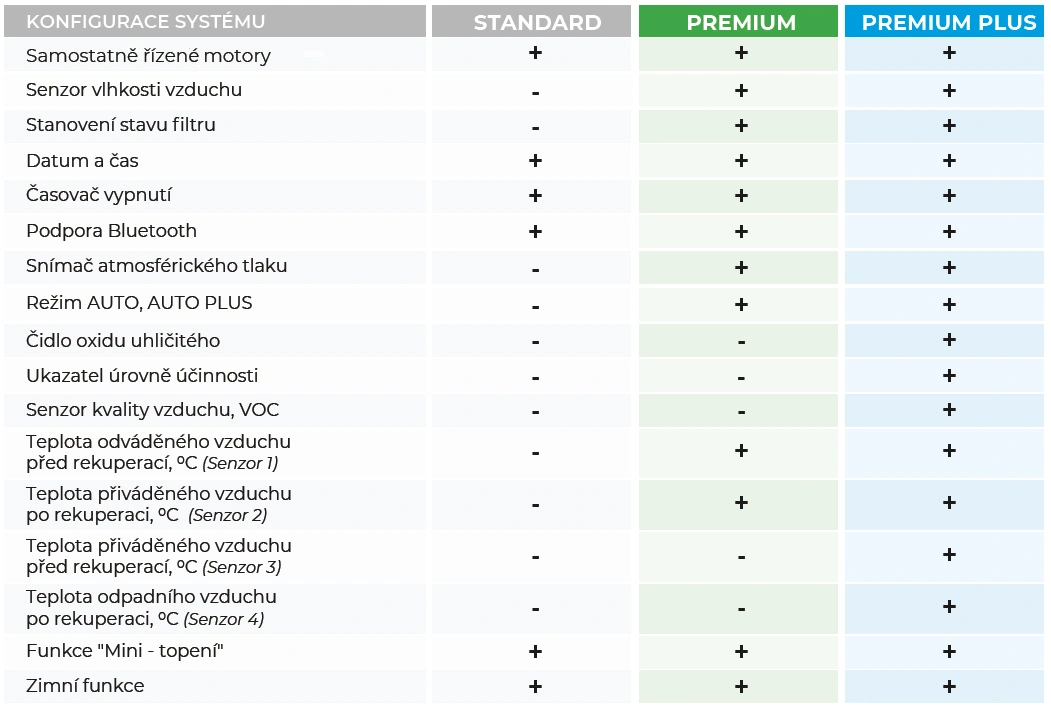
Task: Click Premium minus mark in Senzor 3 row
Action: [x=741, y=556]
